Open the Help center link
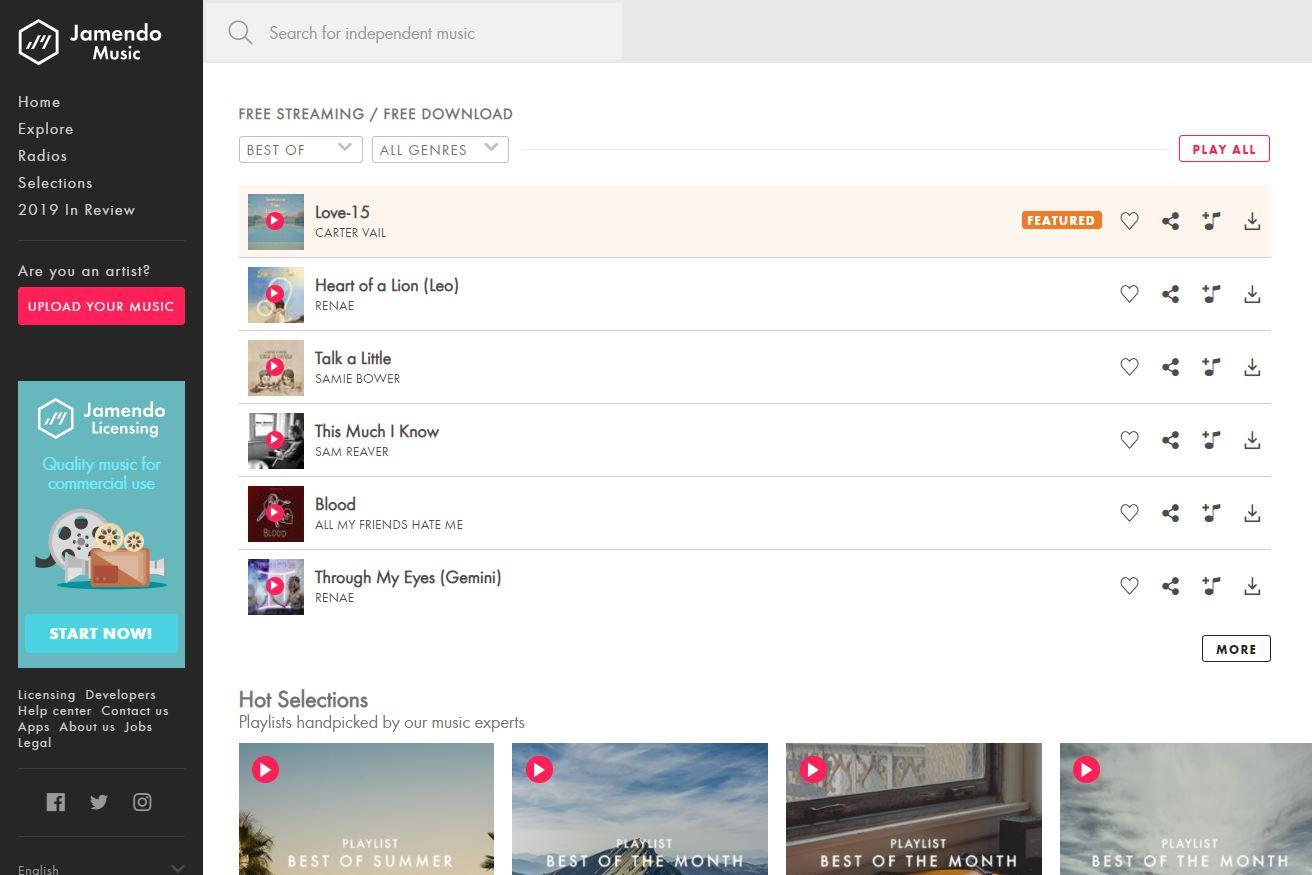The width and height of the screenshot is (1312, 875). pyautogui.click(x=55, y=711)
